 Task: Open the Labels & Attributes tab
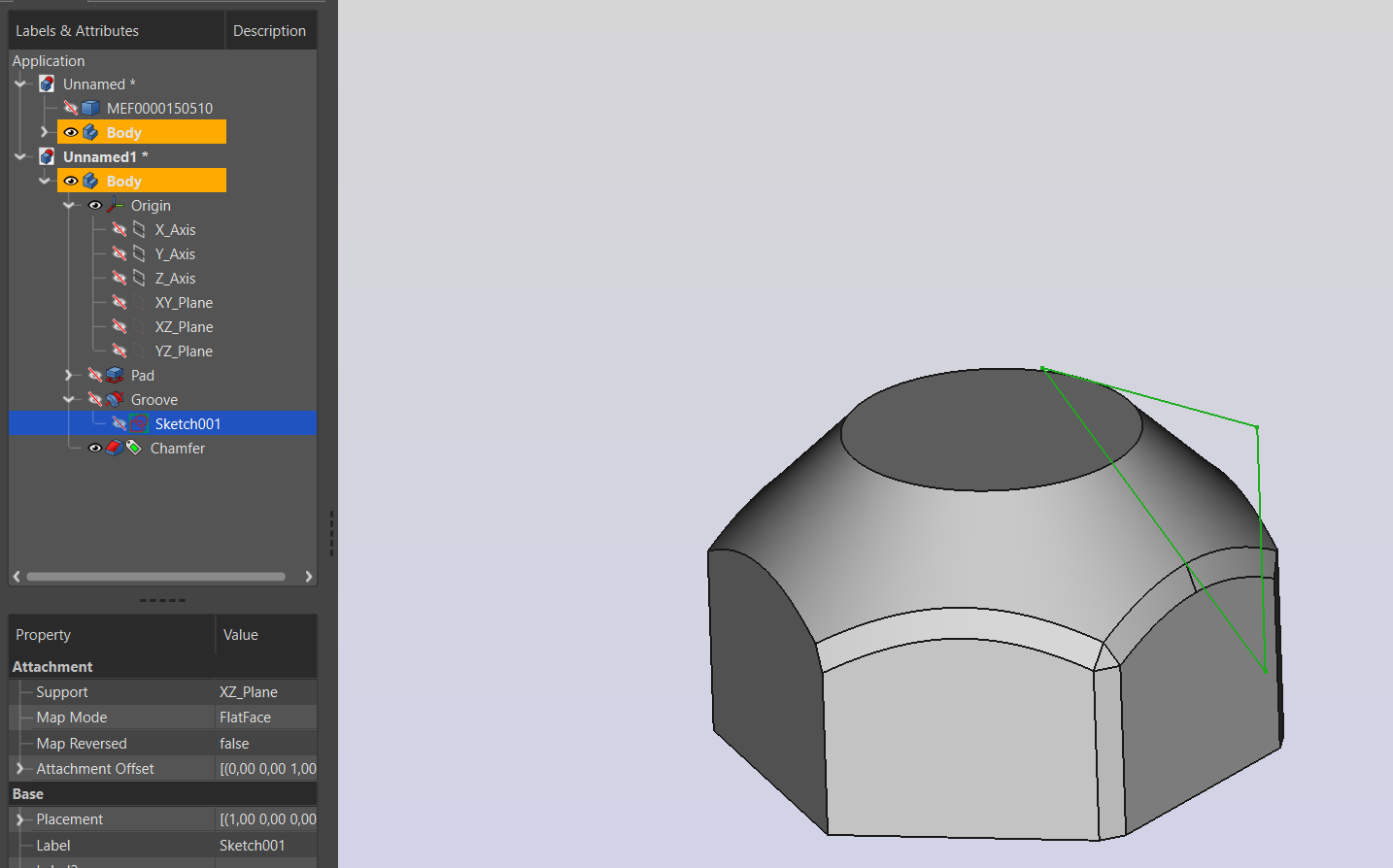pos(77,30)
